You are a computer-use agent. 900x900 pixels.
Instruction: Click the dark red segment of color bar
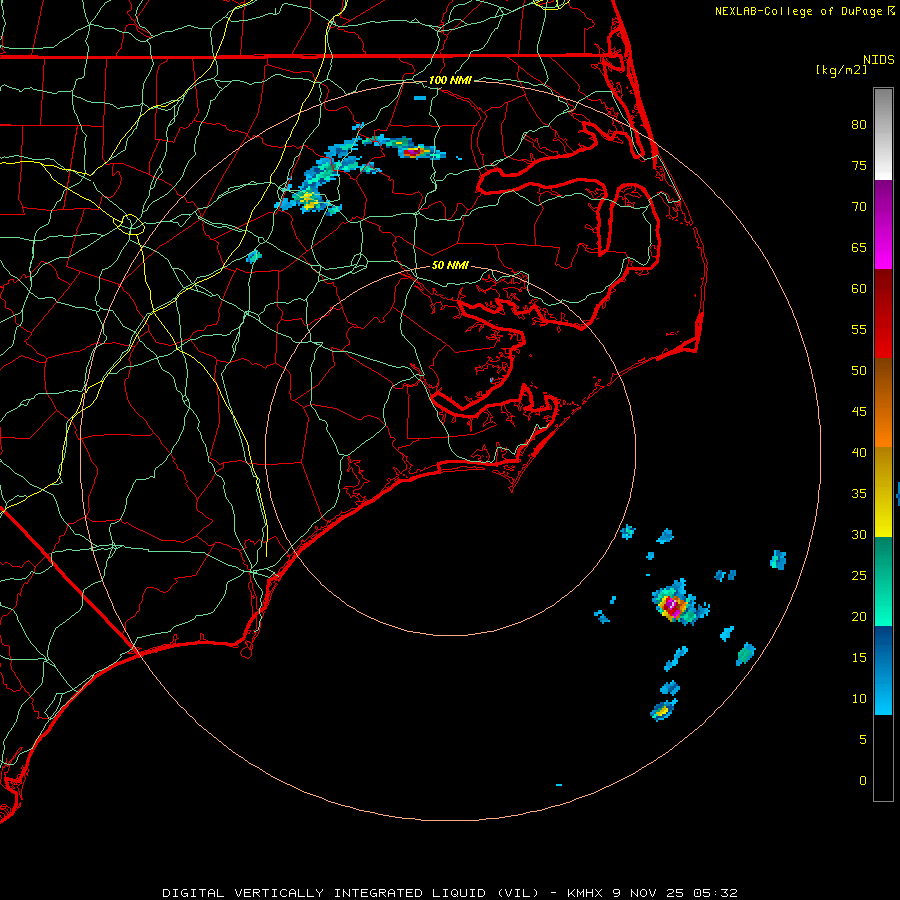(883, 313)
